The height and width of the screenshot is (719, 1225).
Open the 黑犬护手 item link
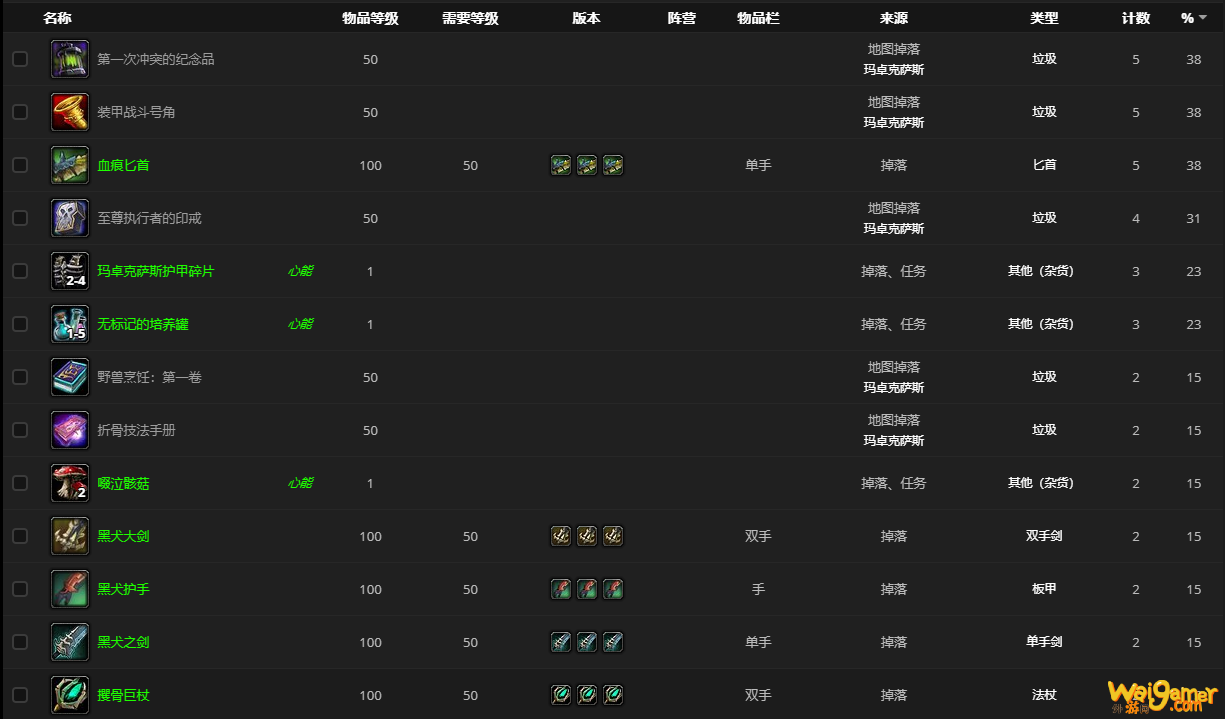tap(123, 589)
